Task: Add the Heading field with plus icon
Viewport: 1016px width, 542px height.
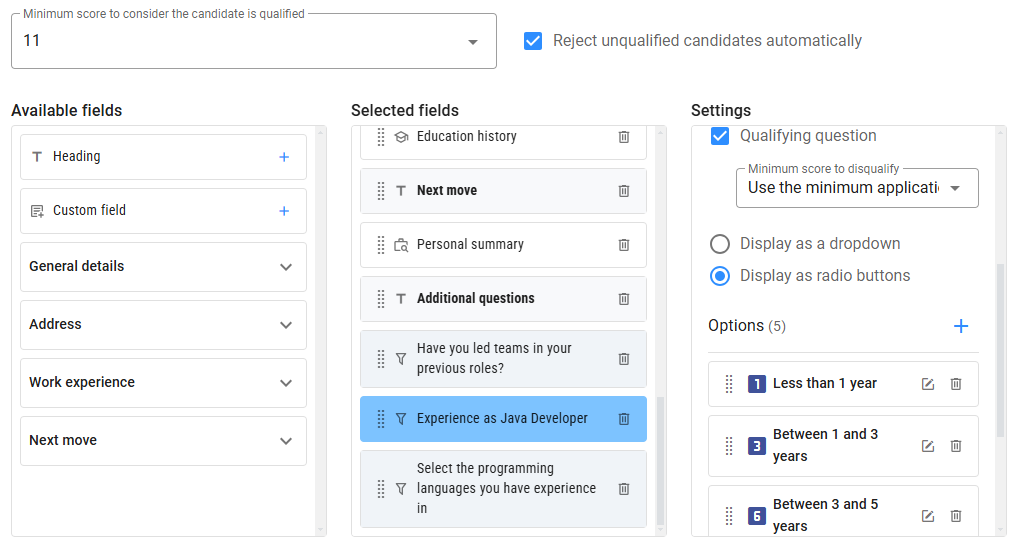Action: tap(284, 157)
